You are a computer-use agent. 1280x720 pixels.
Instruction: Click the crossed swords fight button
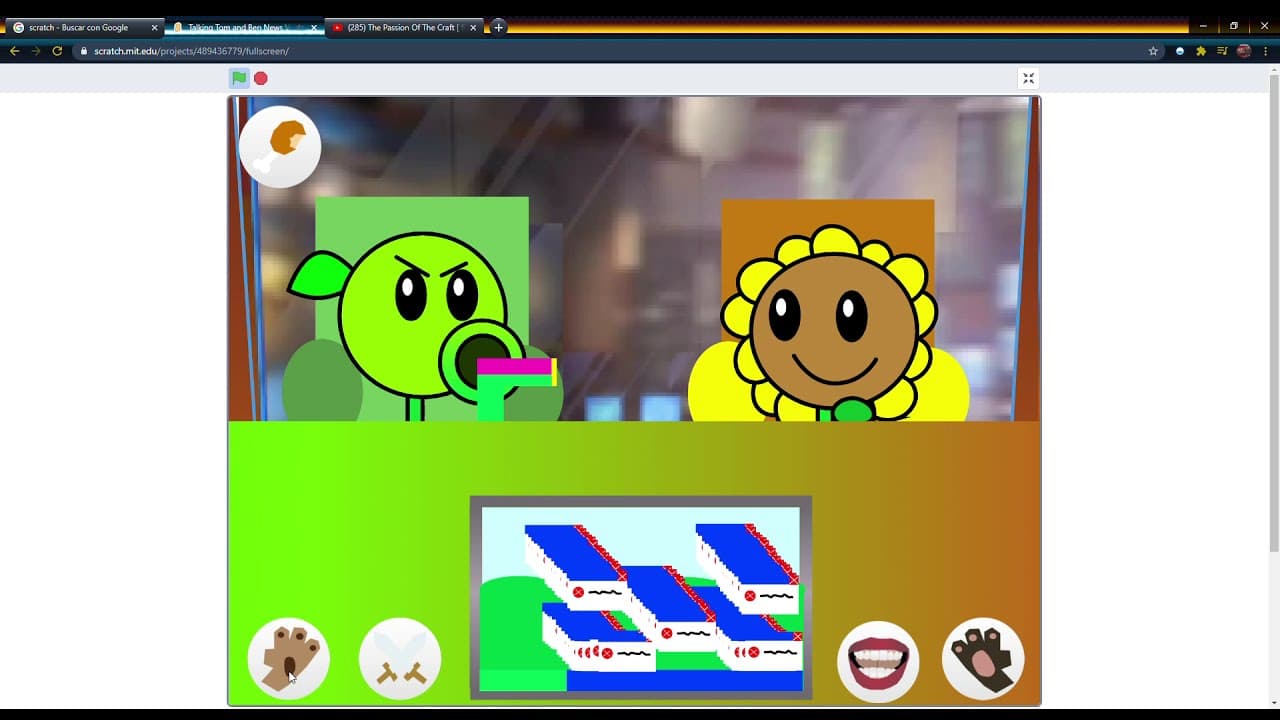click(x=400, y=658)
